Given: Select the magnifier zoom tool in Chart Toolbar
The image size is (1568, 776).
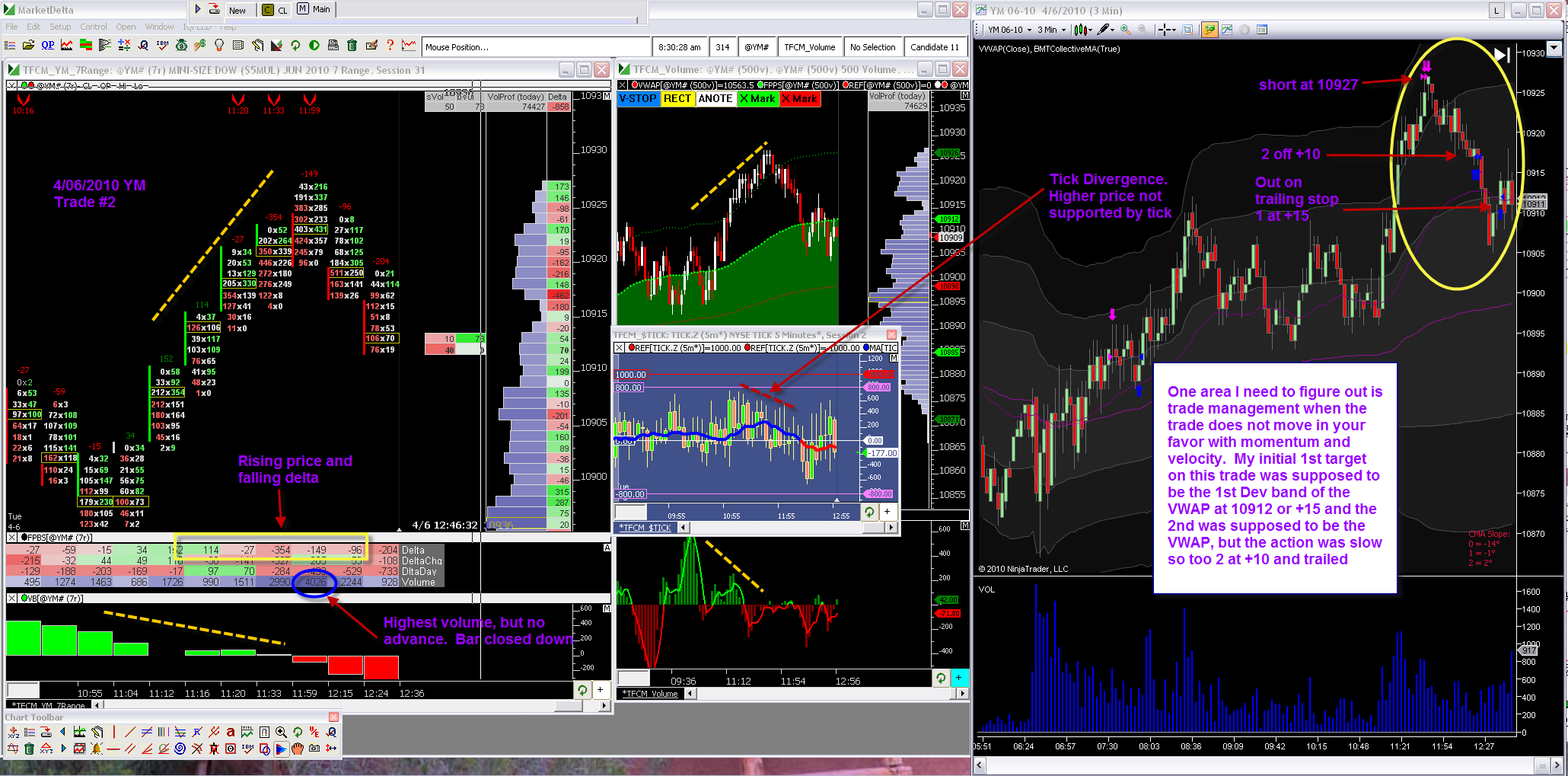Looking at the screenshot, I should pos(281,732).
